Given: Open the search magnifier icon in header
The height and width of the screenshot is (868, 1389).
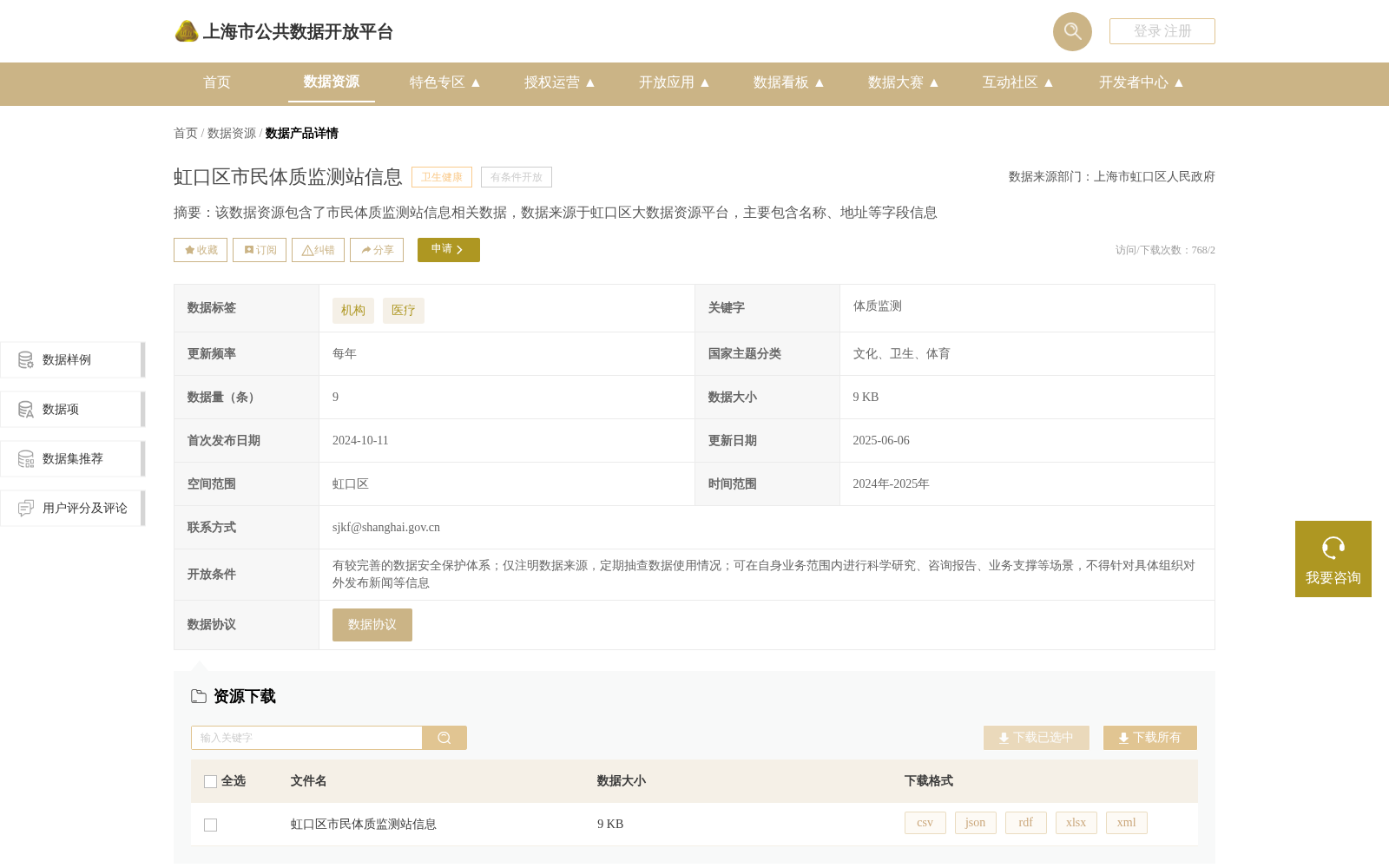Looking at the screenshot, I should [1072, 31].
